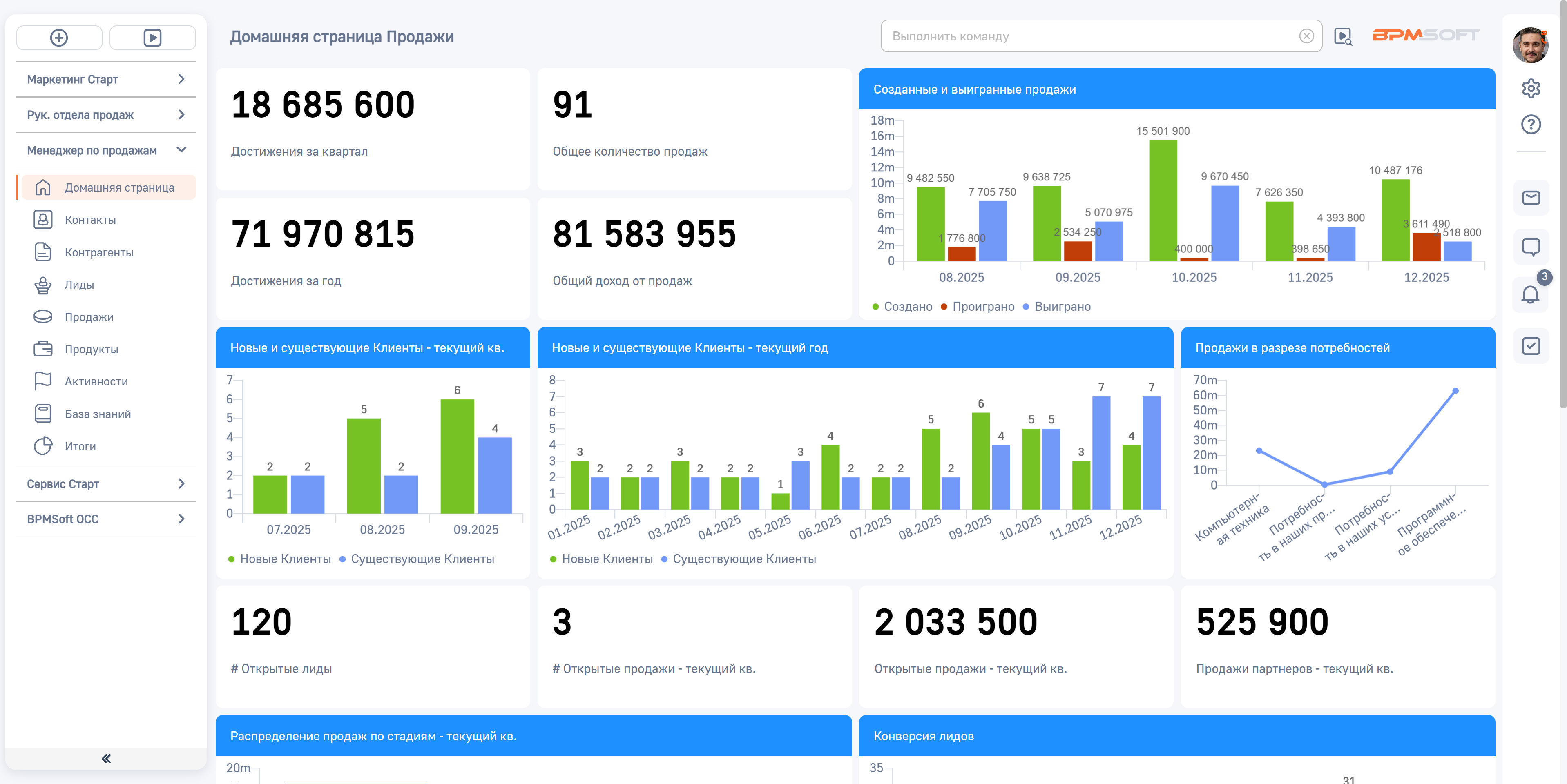The height and width of the screenshot is (784, 1567).
Task: Click the page vertical scrollbar
Action: (x=1563, y=204)
